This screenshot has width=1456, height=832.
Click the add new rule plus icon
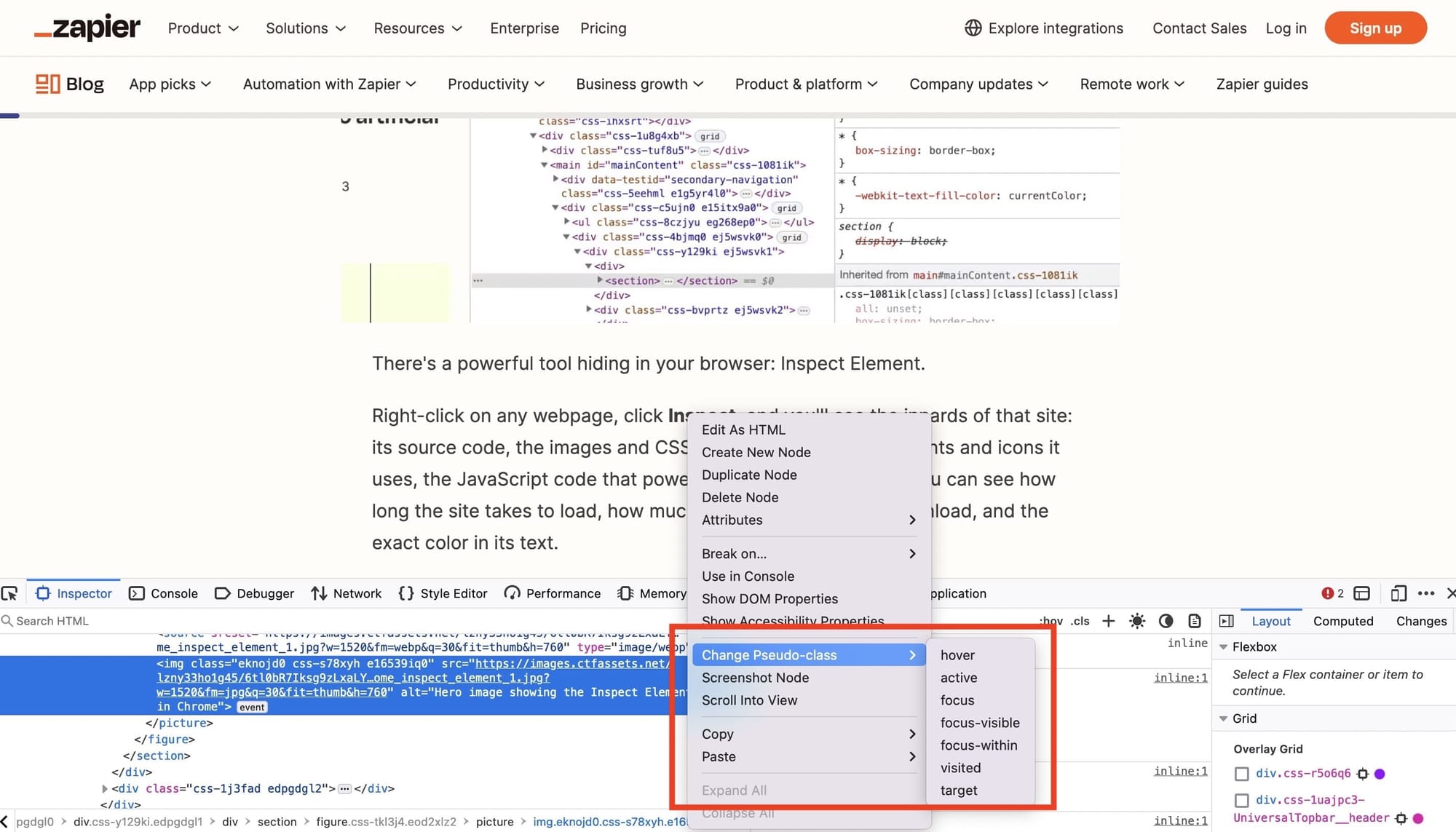tap(1108, 621)
